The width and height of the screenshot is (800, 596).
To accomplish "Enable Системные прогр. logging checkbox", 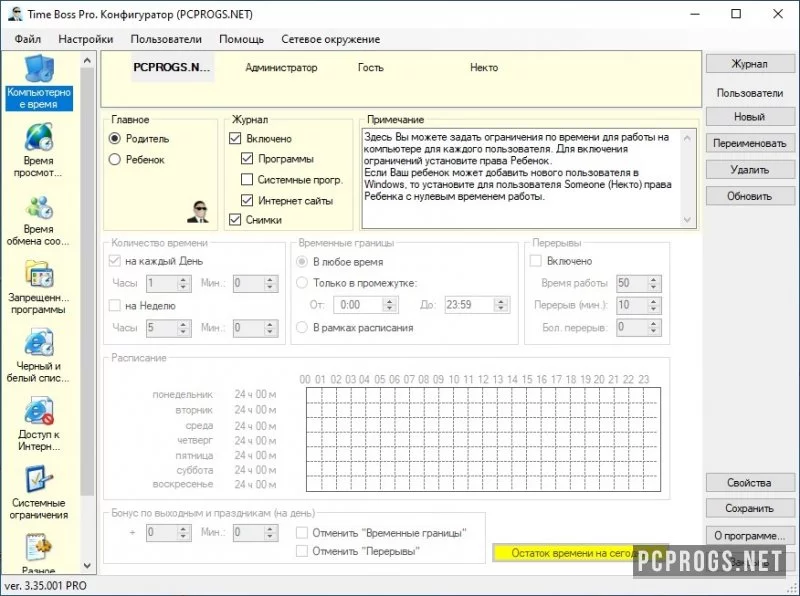I will (247, 180).
